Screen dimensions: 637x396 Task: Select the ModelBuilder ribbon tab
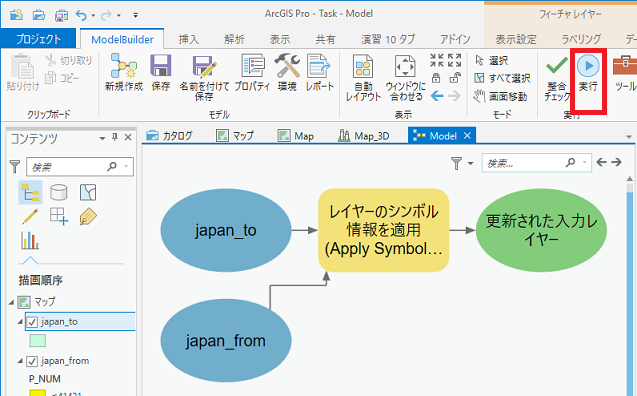pyautogui.click(x=122, y=39)
